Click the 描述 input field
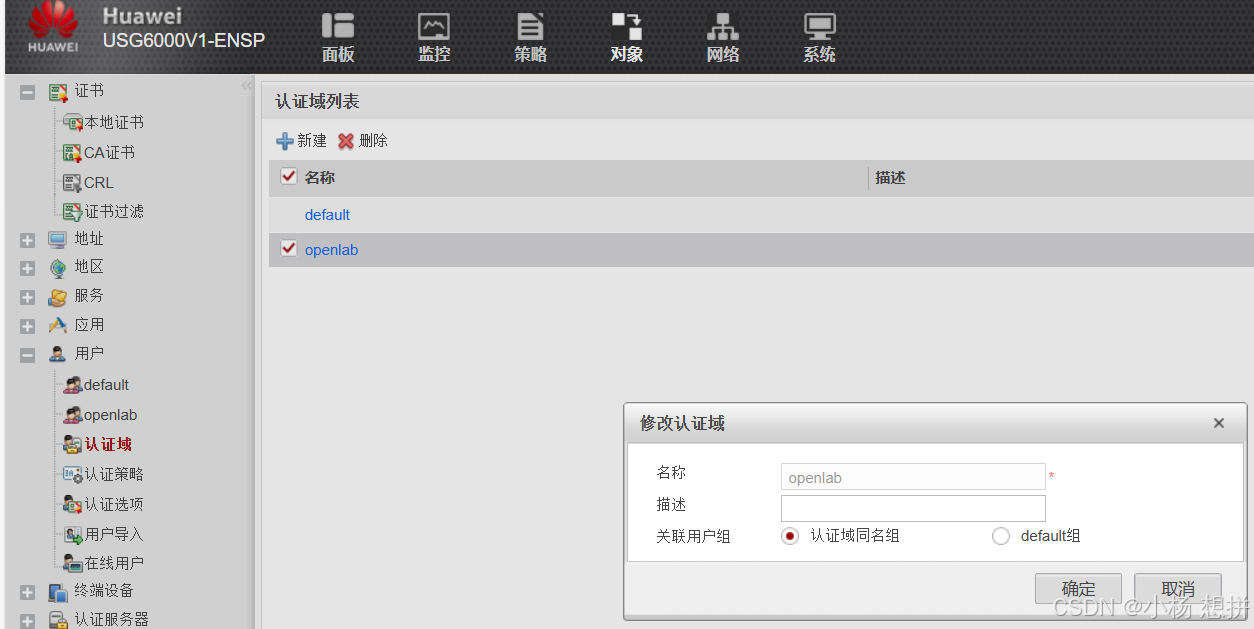The width and height of the screenshot is (1254, 629). 913,508
